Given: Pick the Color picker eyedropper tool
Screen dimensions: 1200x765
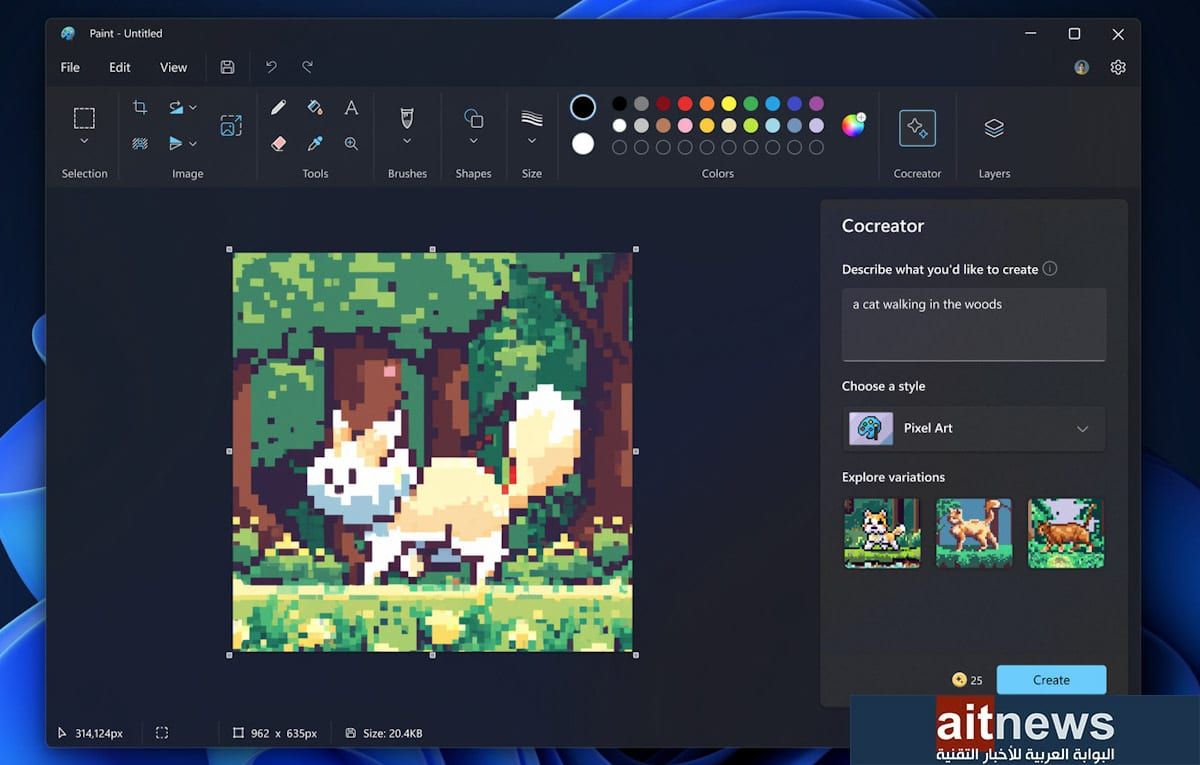Looking at the screenshot, I should pos(315,143).
